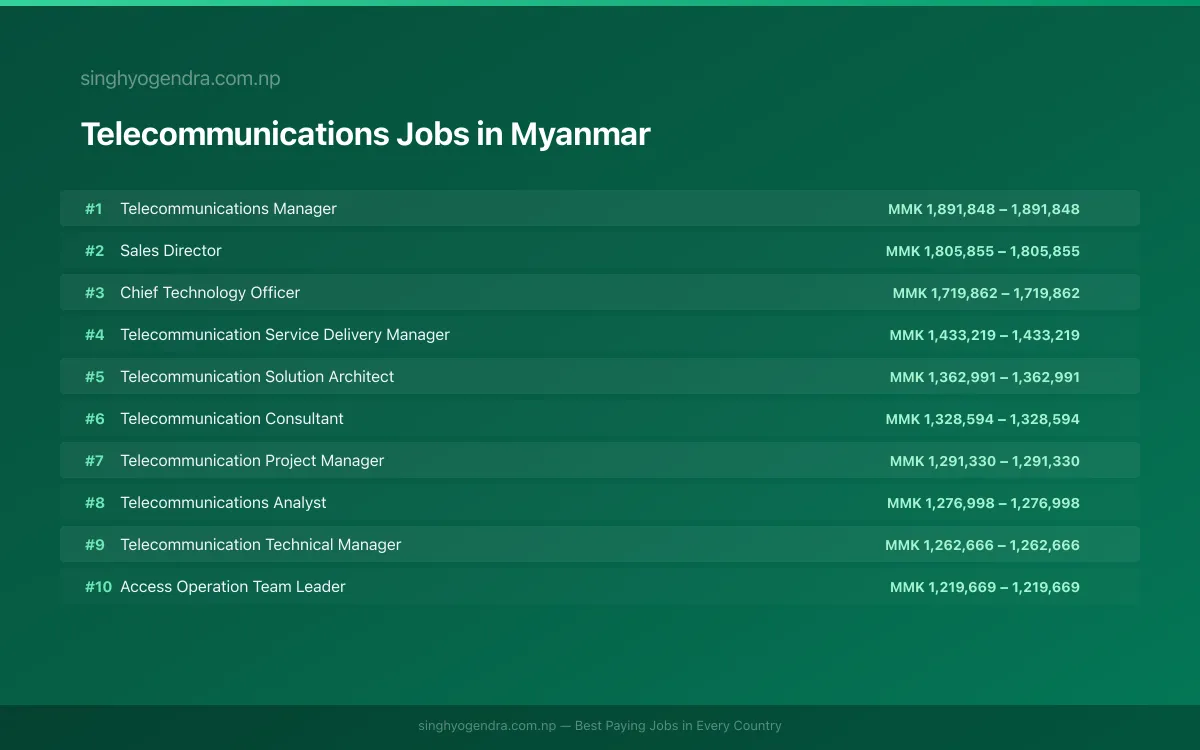The image size is (1200, 750).
Task: Click Telecommunication Project Manager job title
Action: 252,461
